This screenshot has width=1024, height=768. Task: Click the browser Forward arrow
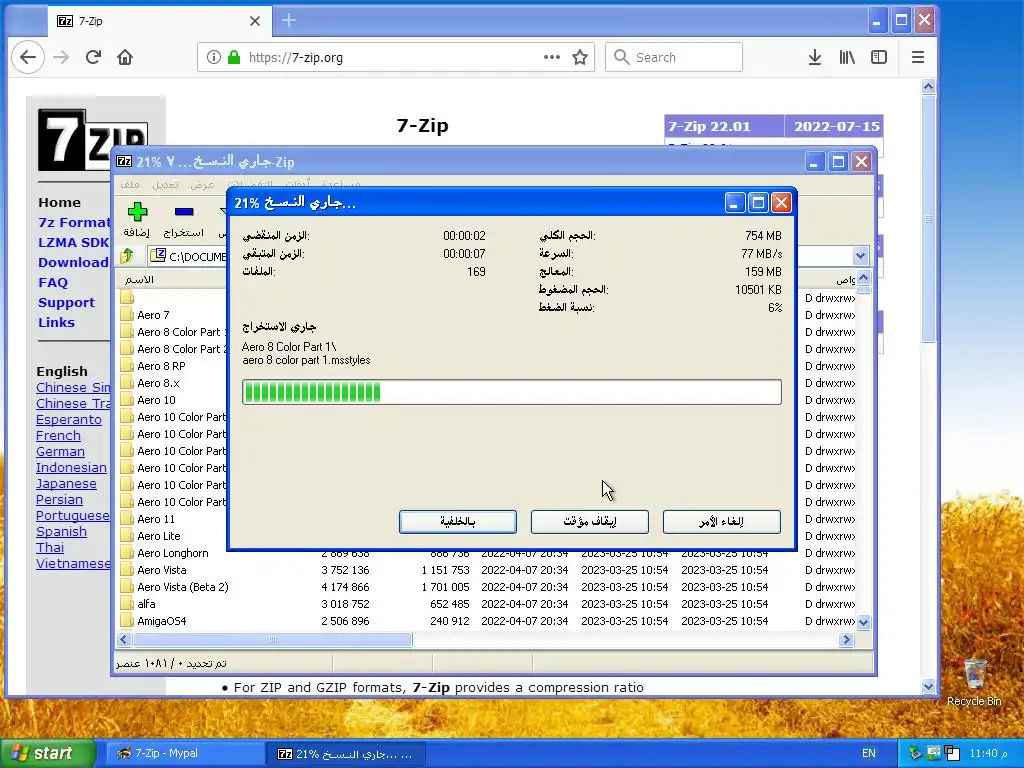pos(61,57)
